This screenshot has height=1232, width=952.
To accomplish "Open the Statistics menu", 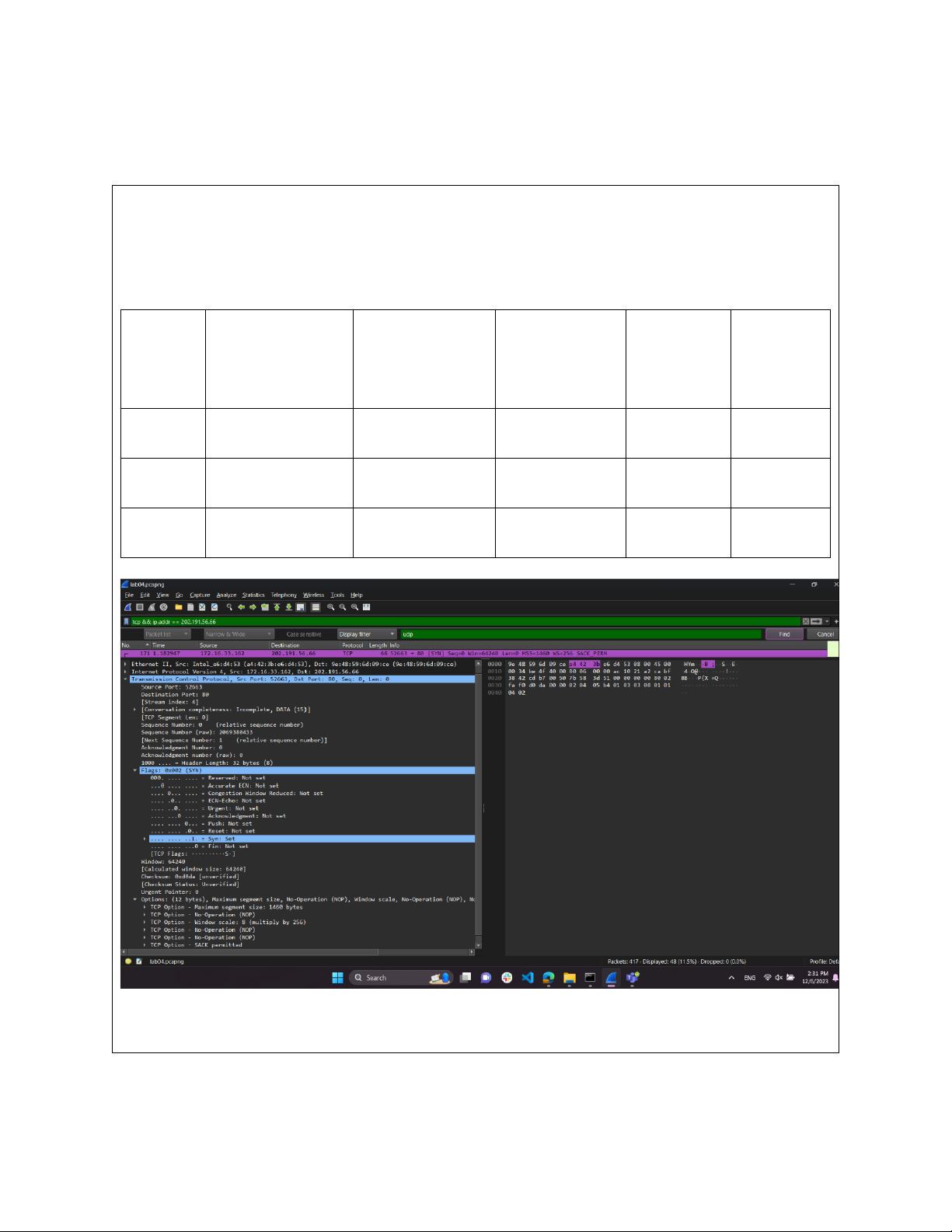I will click(253, 595).
